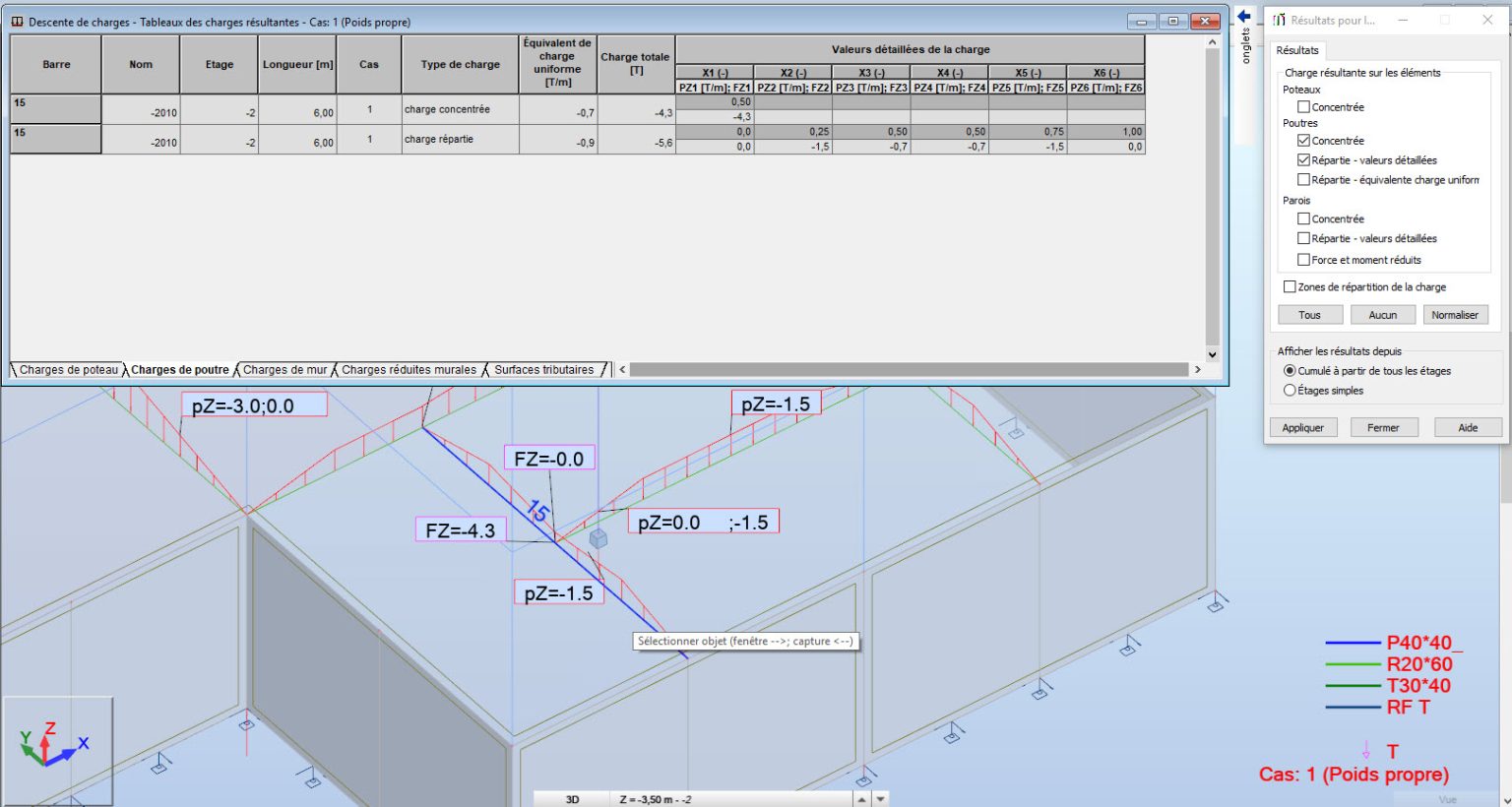Switch to the Charges de mur tab

pyautogui.click(x=283, y=369)
